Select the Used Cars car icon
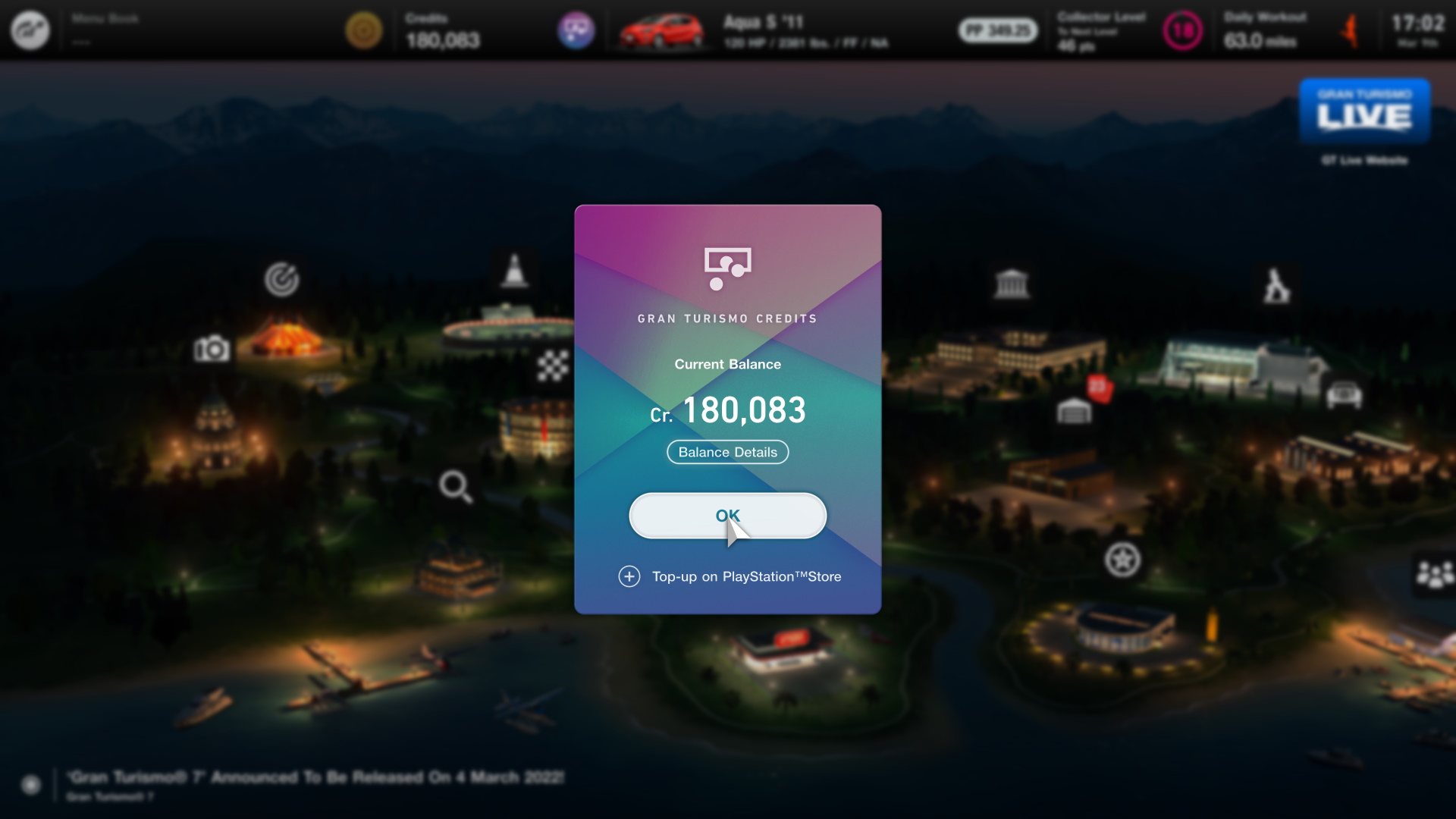This screenshot has height=819, width=1456. 1344,395
